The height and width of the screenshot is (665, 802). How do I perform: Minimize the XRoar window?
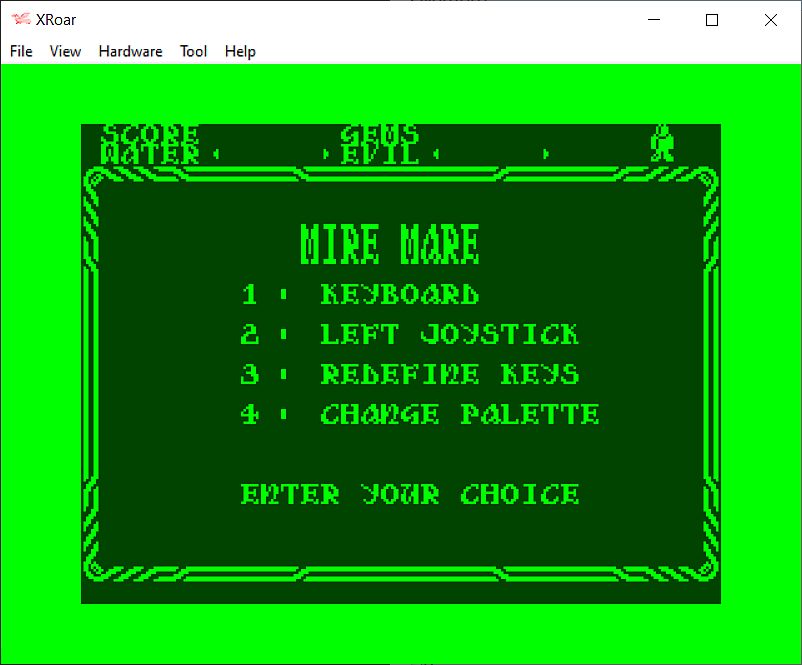point(654,20)
